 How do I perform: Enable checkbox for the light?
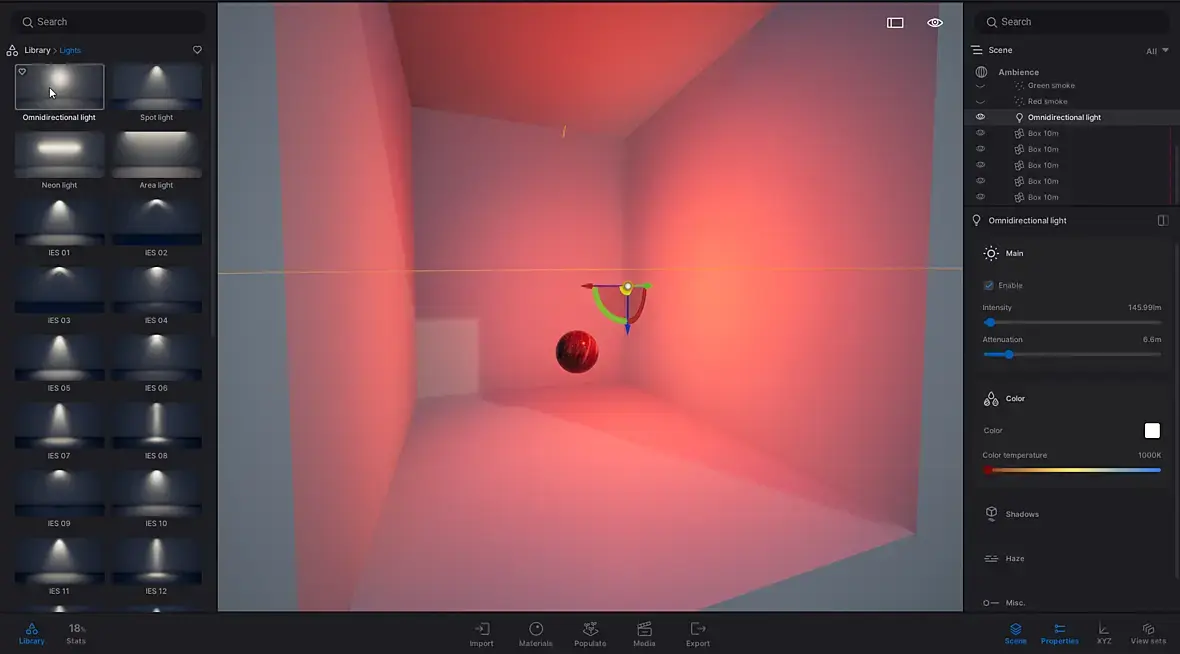tap(989, 286)
